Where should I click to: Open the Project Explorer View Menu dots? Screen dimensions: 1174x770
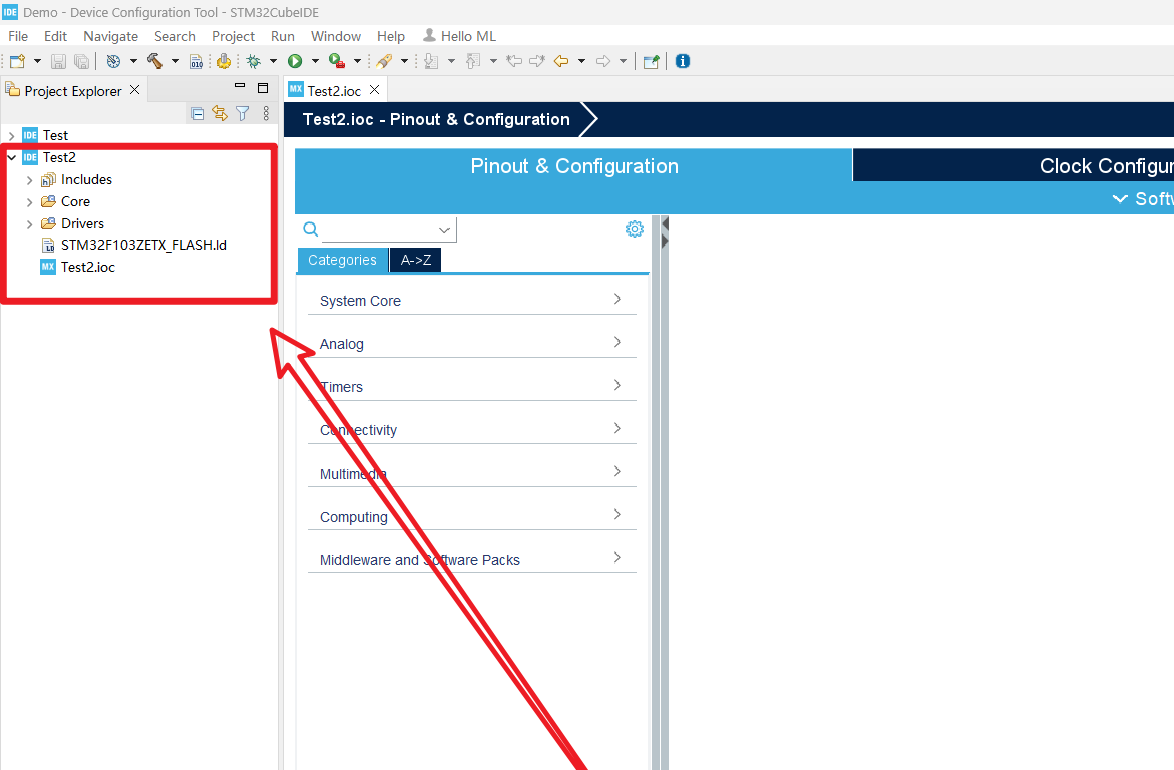[266, 113]
